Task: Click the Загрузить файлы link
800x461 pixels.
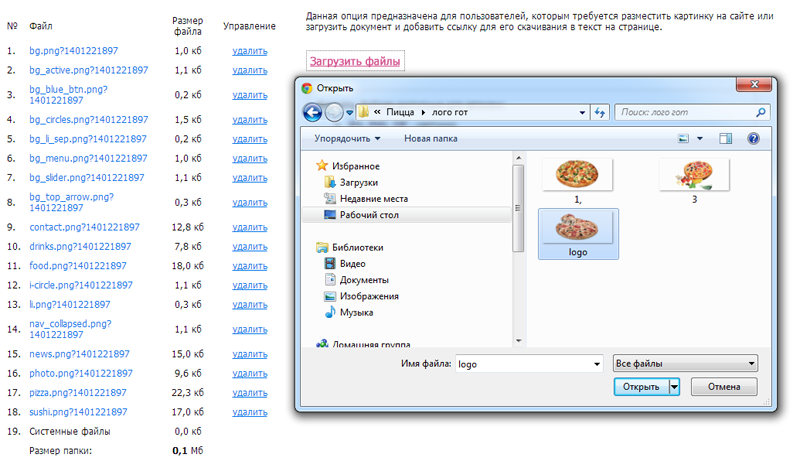Action: click(355, 61)
